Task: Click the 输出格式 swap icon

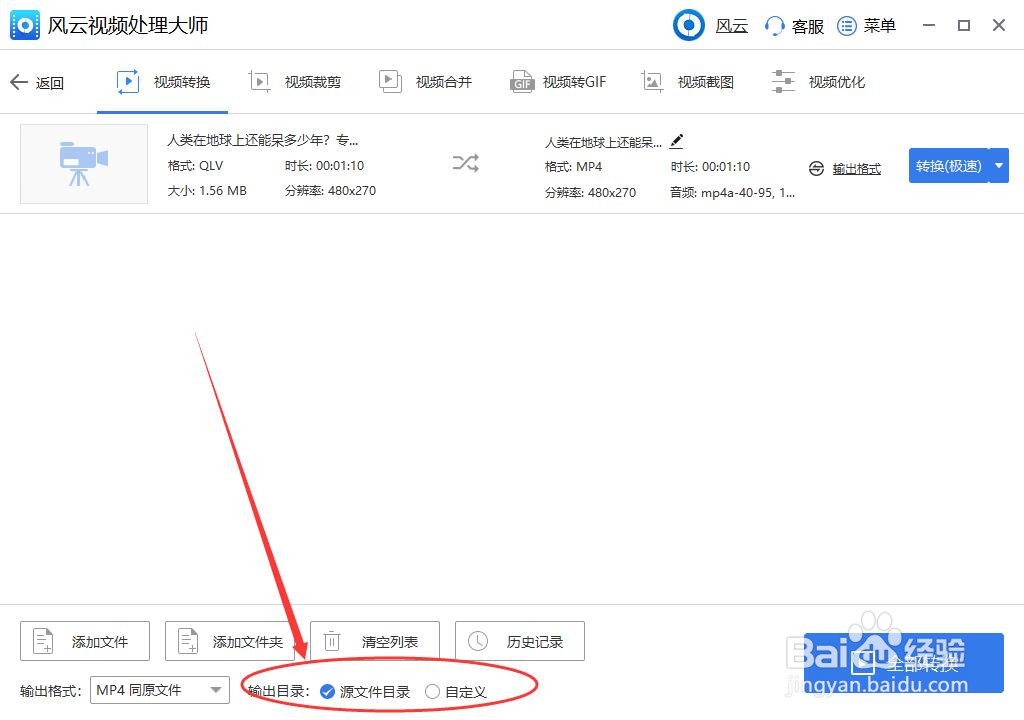Action: [x=816, y=169]
